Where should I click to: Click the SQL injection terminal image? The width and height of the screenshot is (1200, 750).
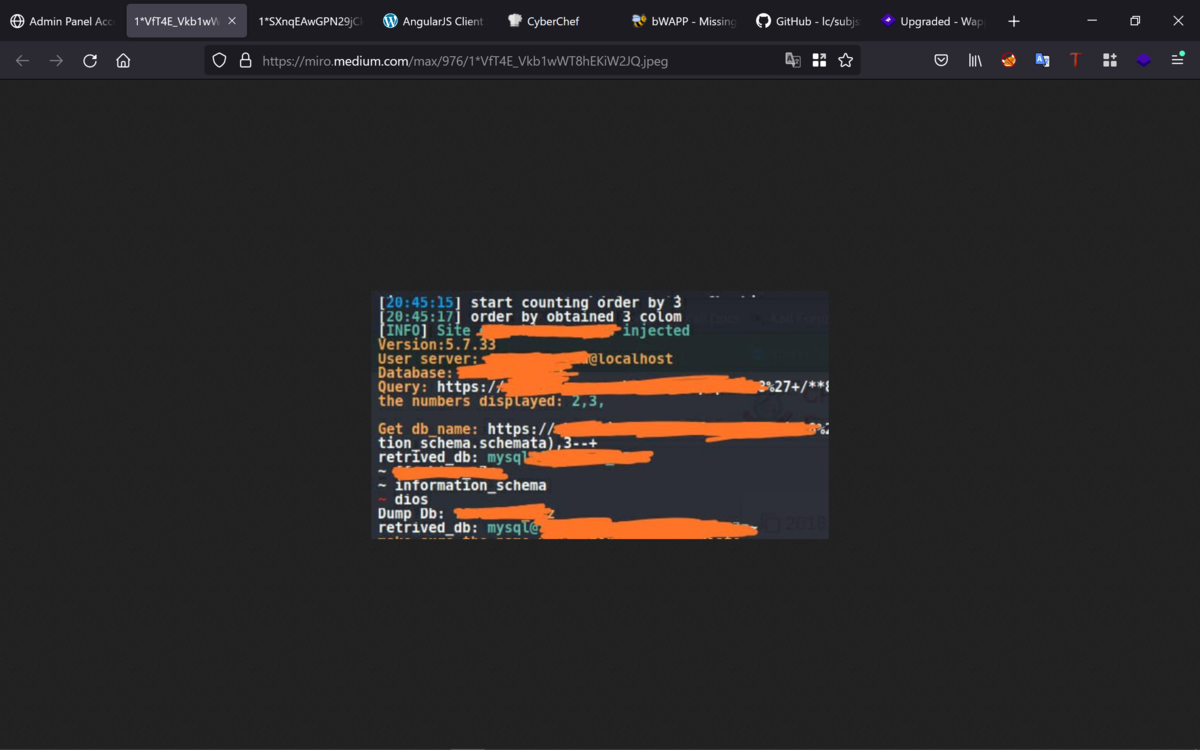click(x=600, y=415)
